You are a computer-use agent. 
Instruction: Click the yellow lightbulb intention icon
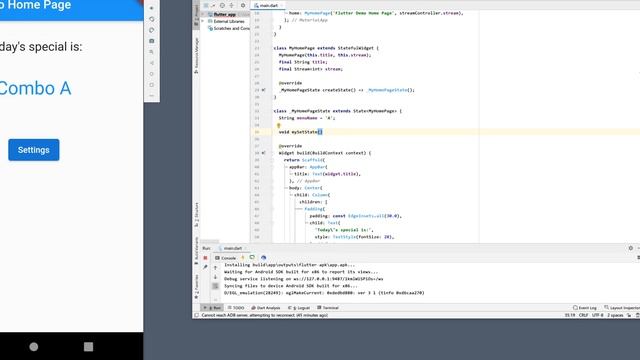pos(279,125)
